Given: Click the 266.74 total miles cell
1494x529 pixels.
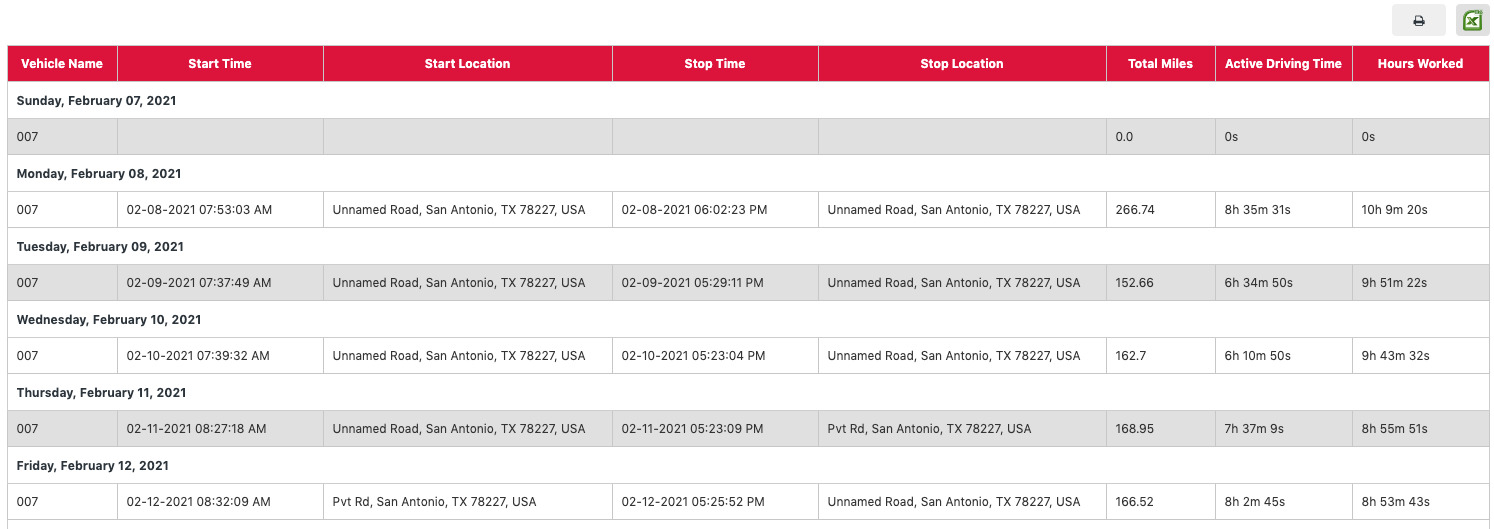Looking at the screenshot, I should pyautogui.click(x=1160, y=210).
